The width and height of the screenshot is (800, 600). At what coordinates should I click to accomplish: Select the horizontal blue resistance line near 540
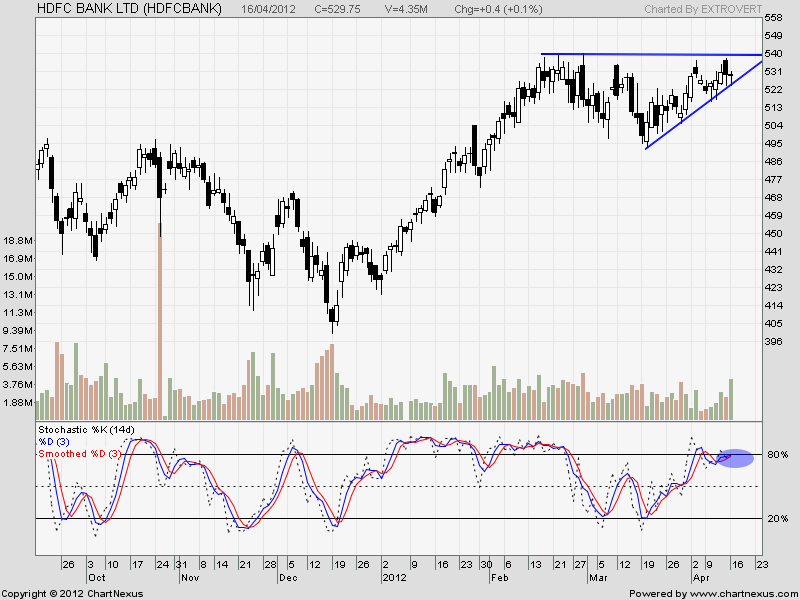point(650,54)
